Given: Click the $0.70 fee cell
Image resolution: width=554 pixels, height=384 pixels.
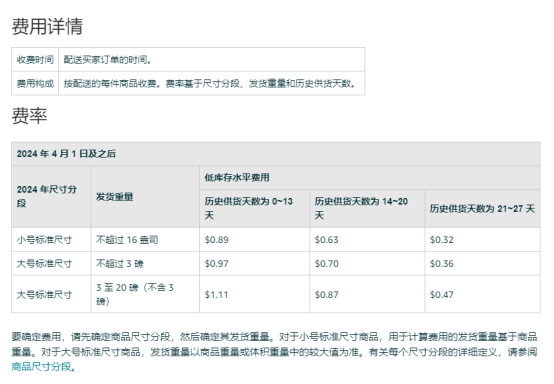Looking at the screenshot, I should (x=367, y=264).
